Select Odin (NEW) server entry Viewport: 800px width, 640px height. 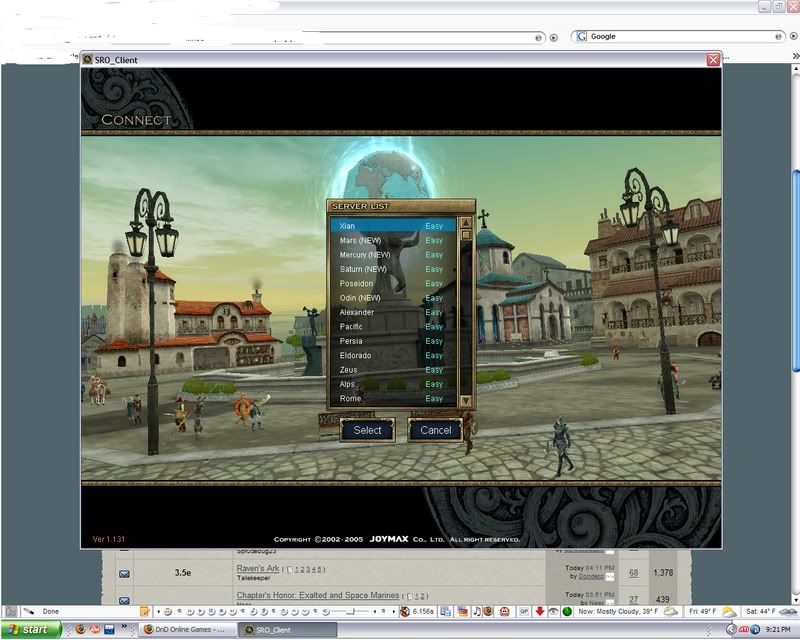[393, 298]
